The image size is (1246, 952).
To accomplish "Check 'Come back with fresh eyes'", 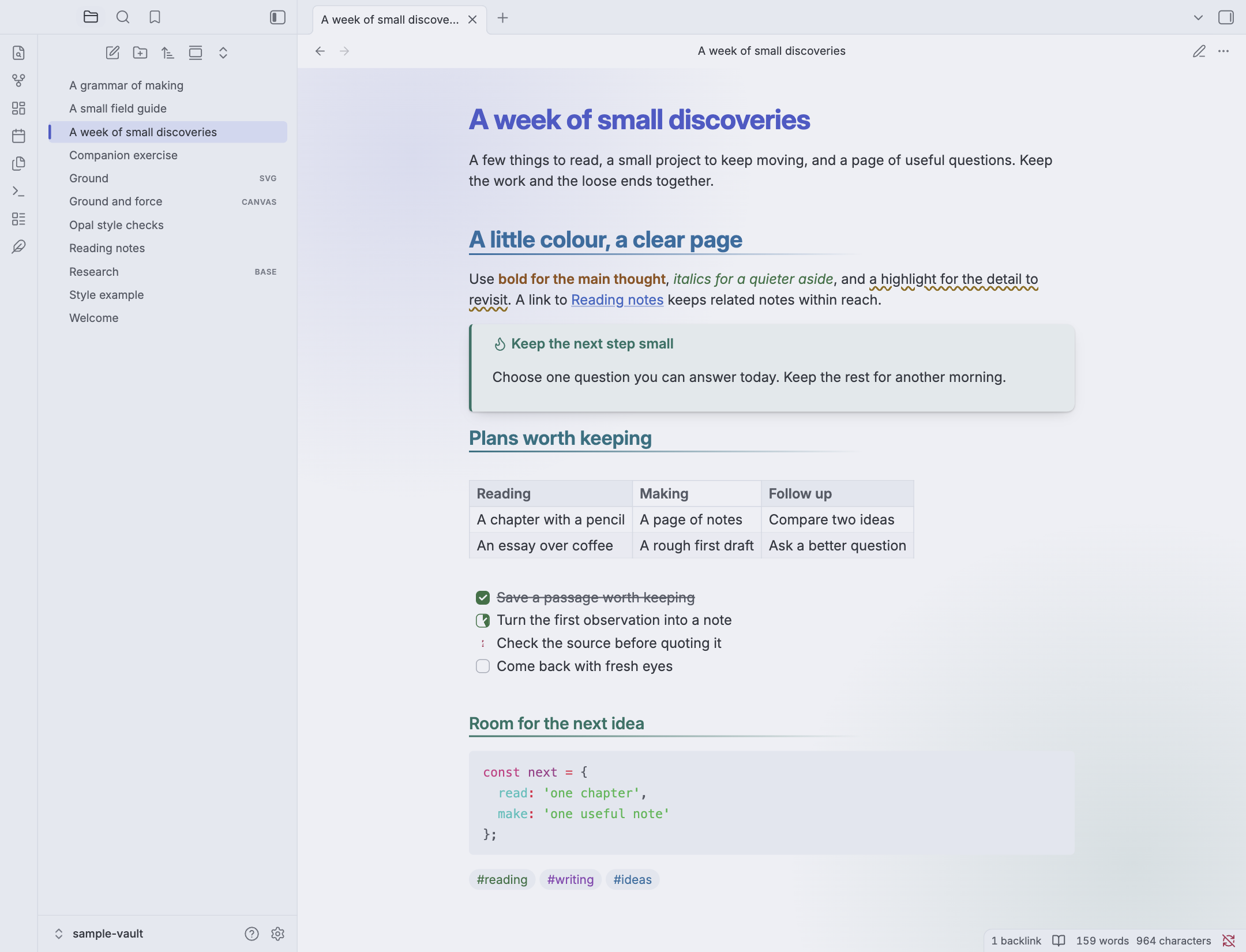I will point(483,666).
